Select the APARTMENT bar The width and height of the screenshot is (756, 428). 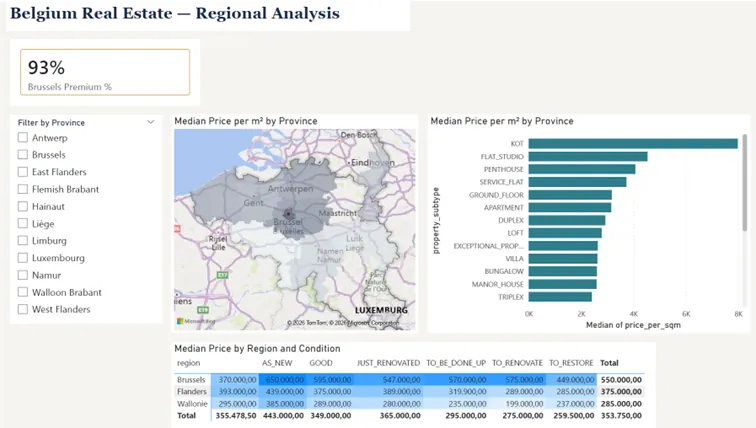[x=570, y=208]
